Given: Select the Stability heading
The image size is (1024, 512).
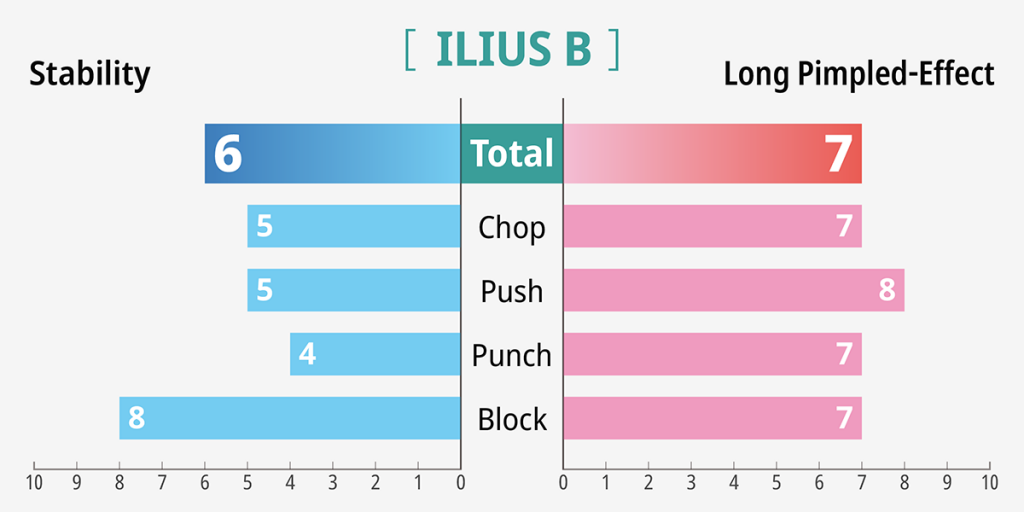Looking at the screenshot, I should pos(90,74).
